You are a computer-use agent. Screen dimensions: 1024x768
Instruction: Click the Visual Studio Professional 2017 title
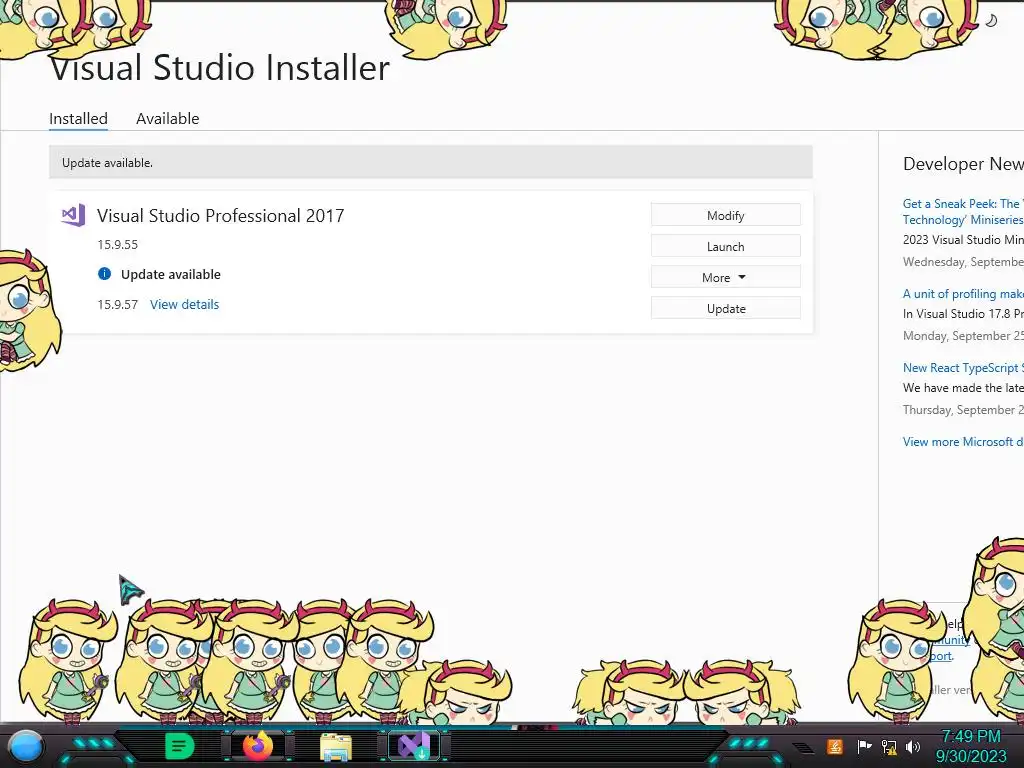coord(220,216)
